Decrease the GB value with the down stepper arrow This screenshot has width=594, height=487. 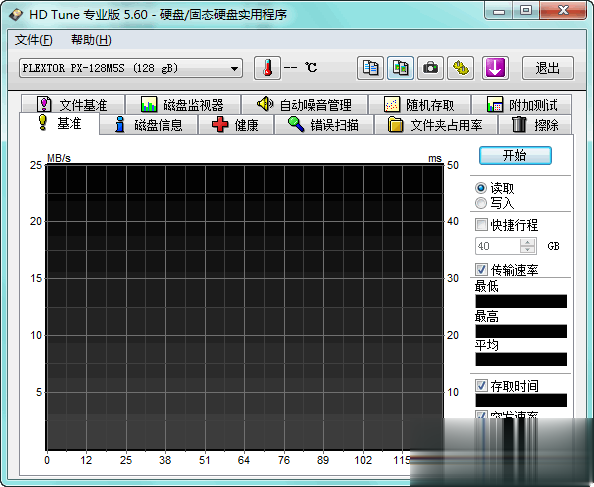pos(527,249)
